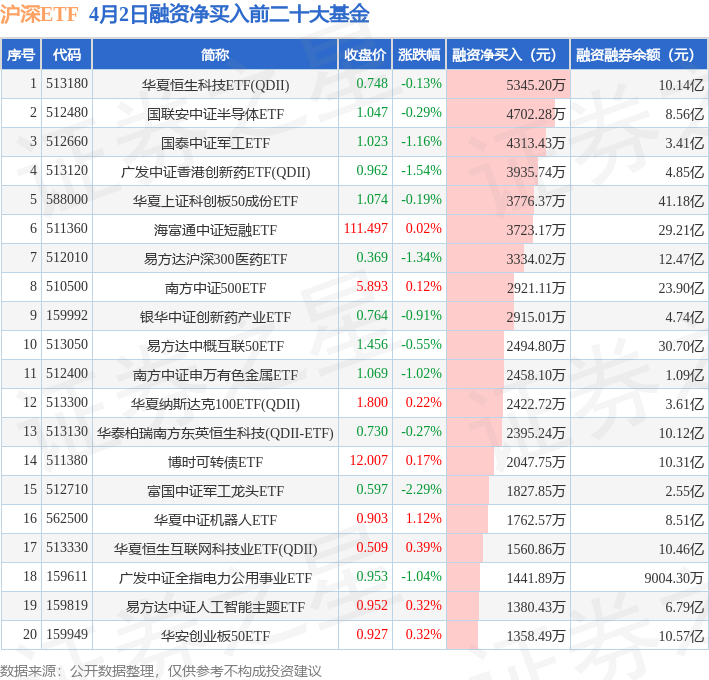Click fund name 华夏纳斯达克100ETF(QDII)
709x680 pixels.
pyautogui.click(x=215, y=404)
